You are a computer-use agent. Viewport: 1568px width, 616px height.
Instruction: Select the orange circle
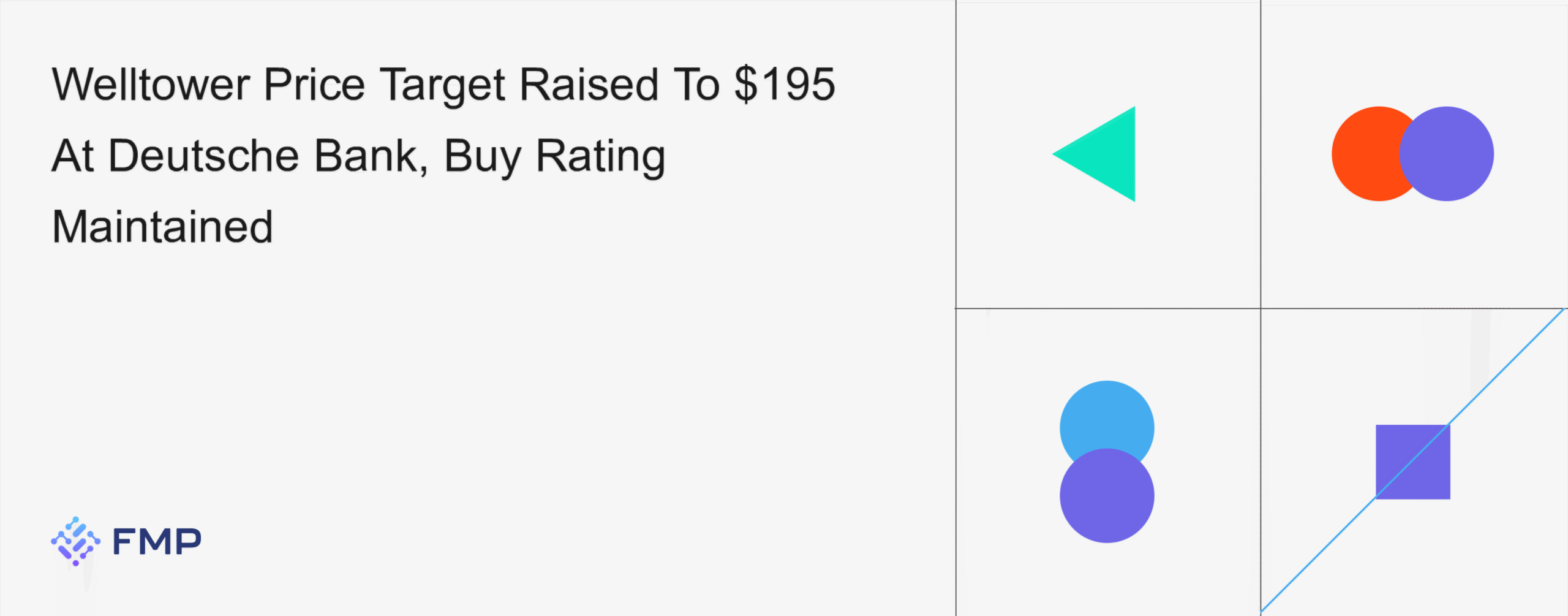pos(1363,154)
